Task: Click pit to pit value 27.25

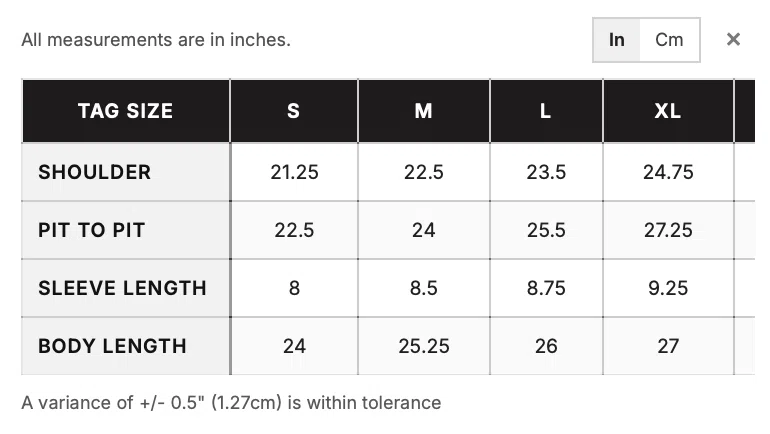Action: point(668,230)
